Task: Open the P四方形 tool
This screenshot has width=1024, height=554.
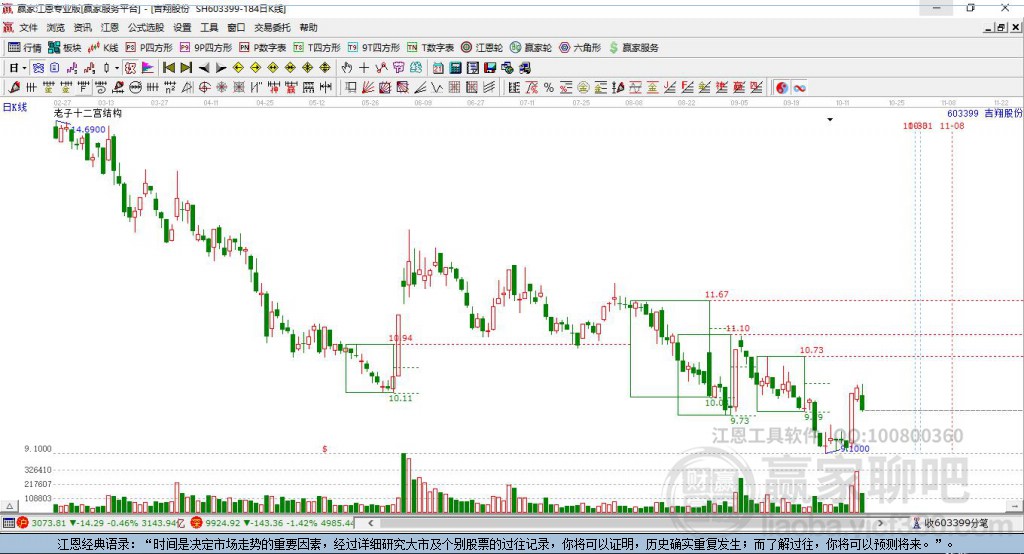Action: coord(148,48)
